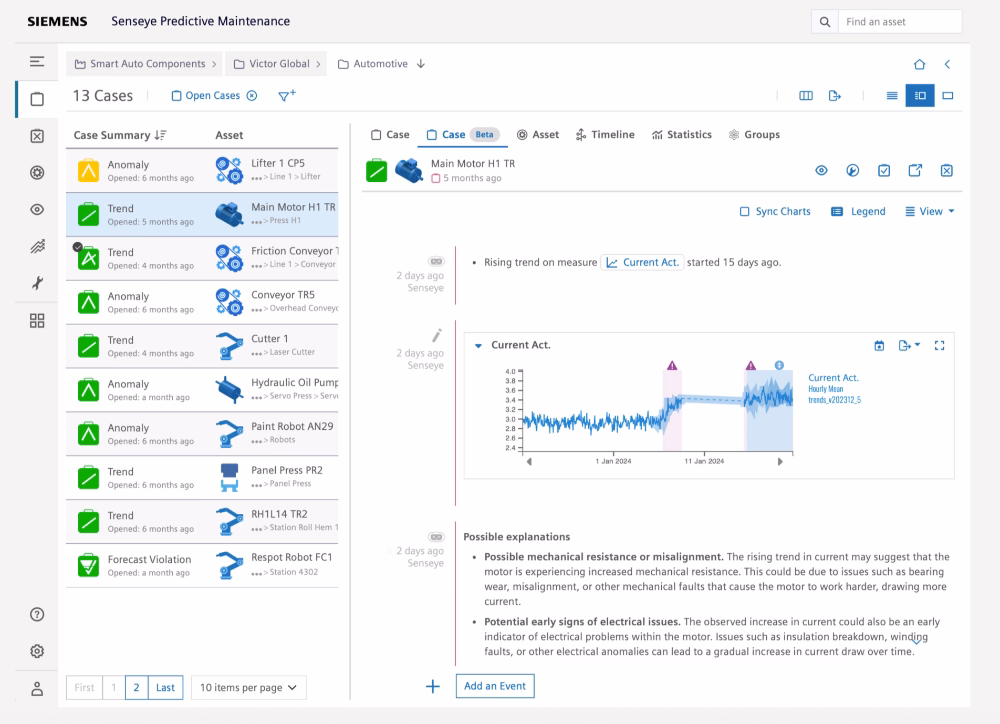Select Respot Robot FC1 forecast violation
The image size is (1000, 724).
[202, 565]
